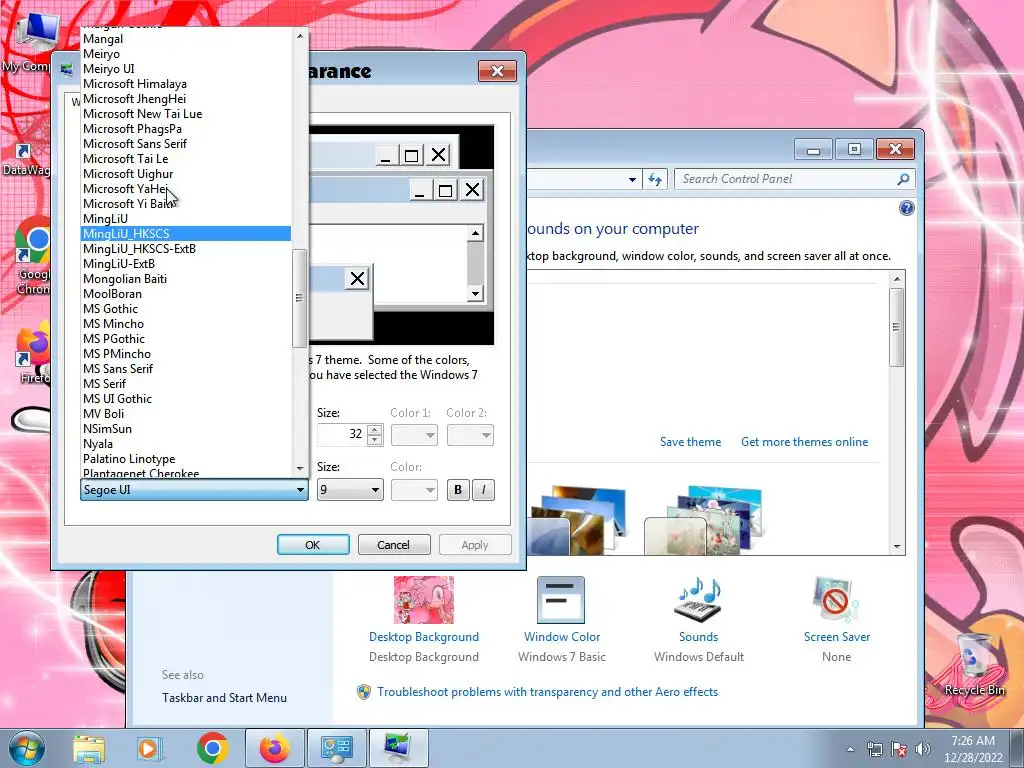The width and height of the screenshot is (1024, 768).
Task: Select MS Gothic font
Action: pos(186,309)
